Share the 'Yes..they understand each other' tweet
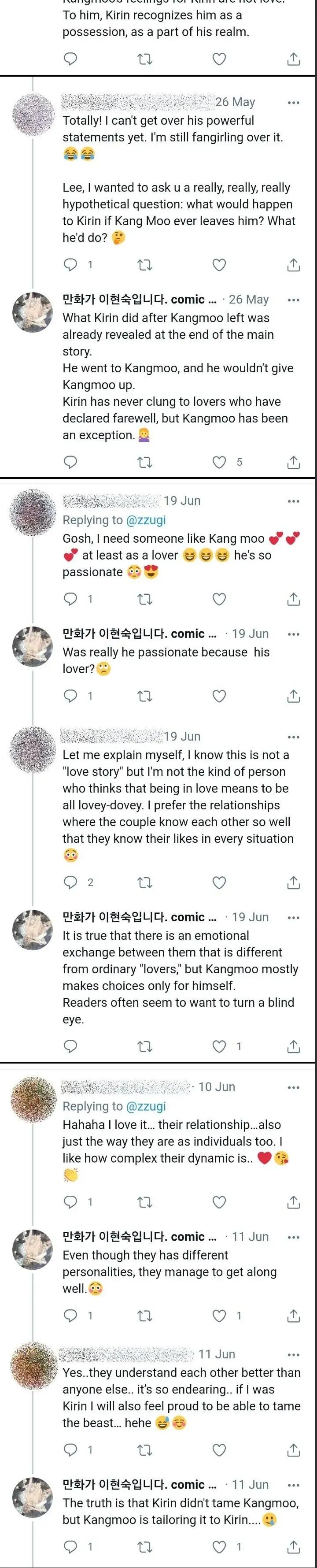 [x=293, y=1450]
